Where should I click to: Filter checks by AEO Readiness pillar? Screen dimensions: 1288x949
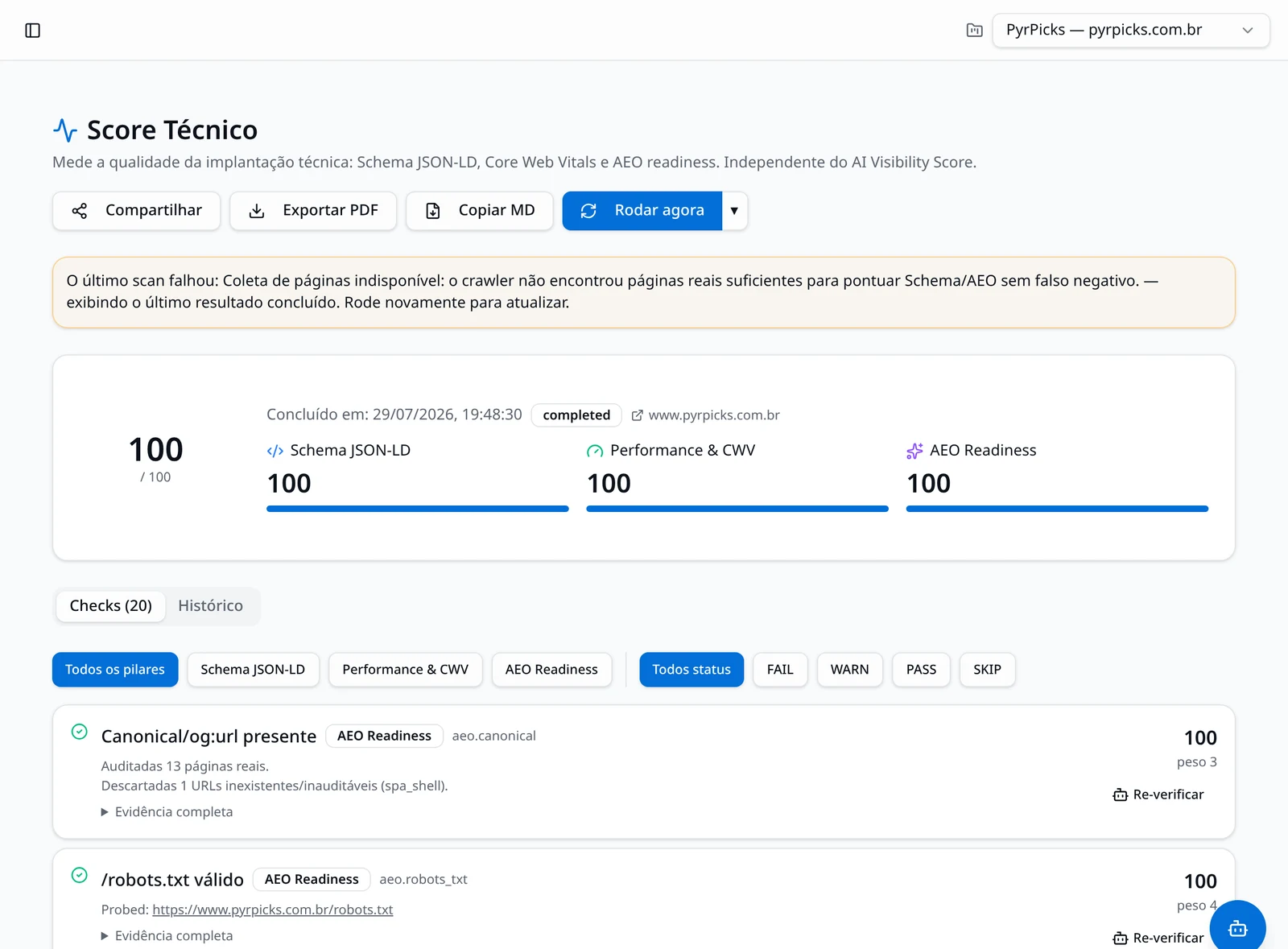pos(551,670)
